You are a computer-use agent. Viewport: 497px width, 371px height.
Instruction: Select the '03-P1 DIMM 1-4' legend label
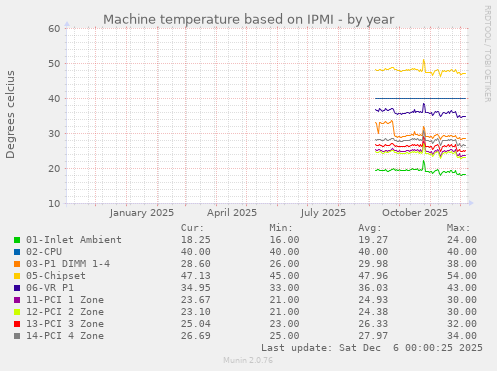click(x=68, y=264)
